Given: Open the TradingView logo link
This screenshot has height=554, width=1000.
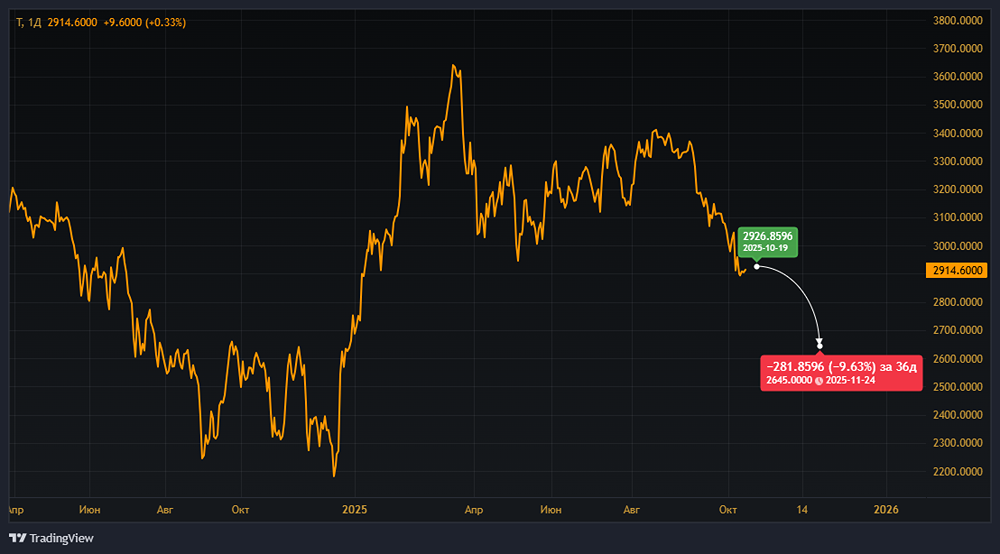Looking at the screenshot, I should click(x=51, y=538).
